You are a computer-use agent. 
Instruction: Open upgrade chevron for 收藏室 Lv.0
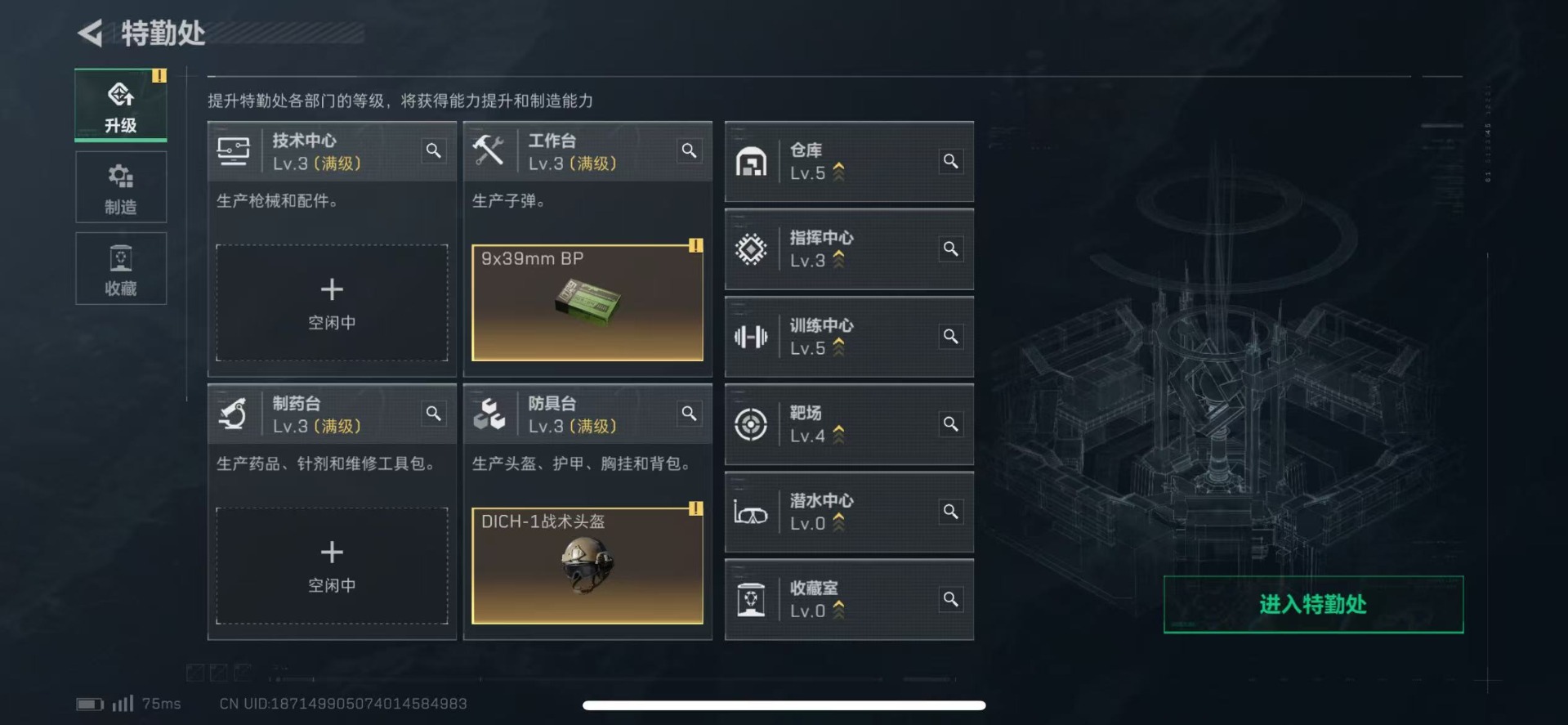pos(838,610)
